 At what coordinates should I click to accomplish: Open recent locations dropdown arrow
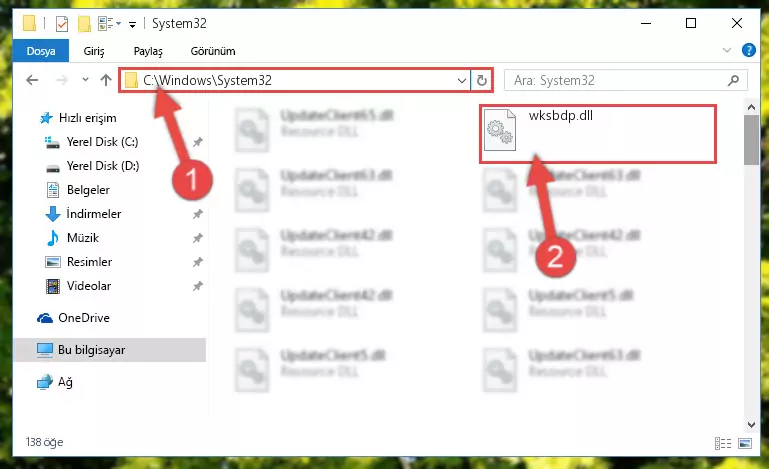coord(85,79)
